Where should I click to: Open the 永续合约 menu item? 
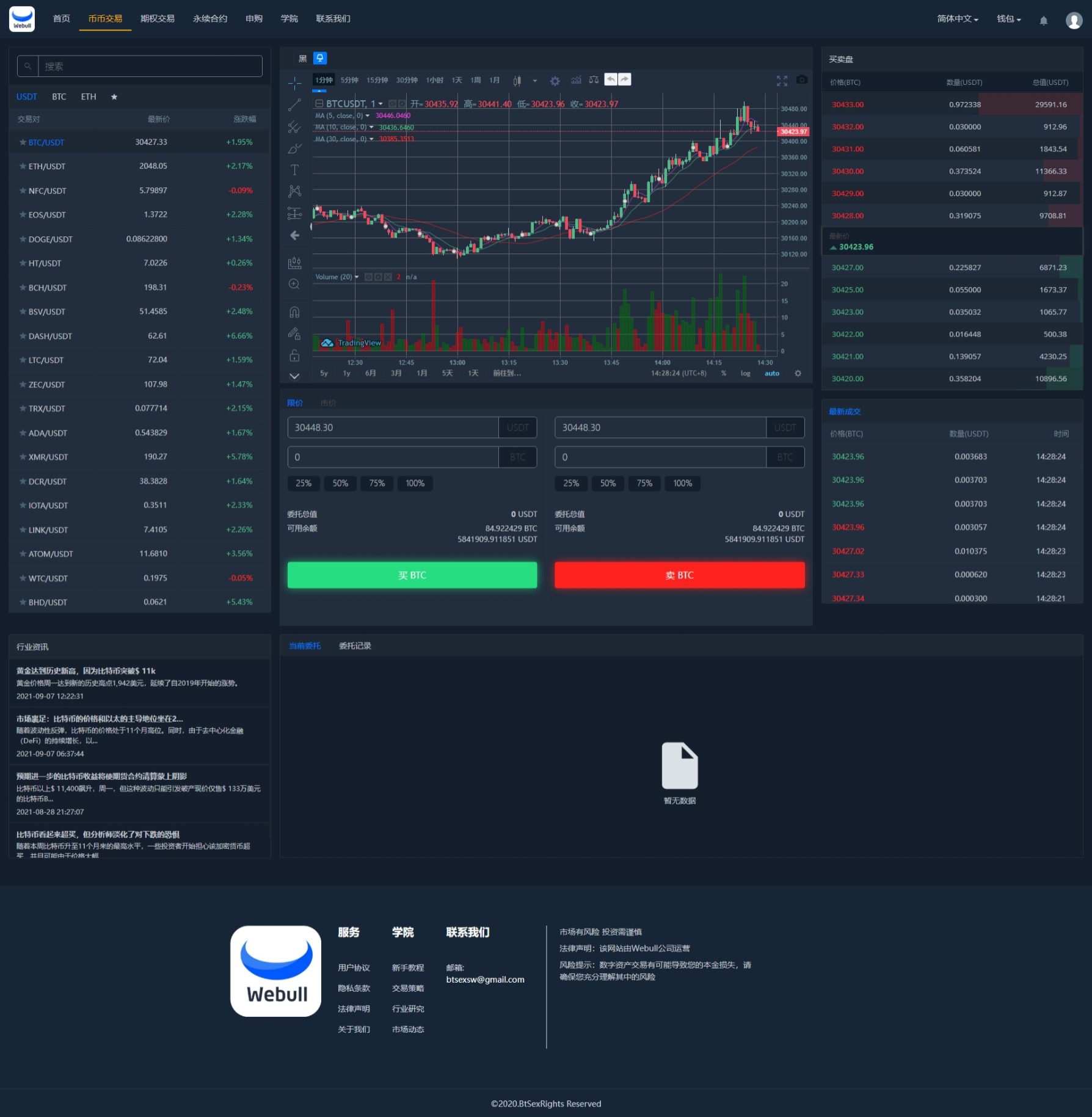pyautogui.click(x=209, y=19)
